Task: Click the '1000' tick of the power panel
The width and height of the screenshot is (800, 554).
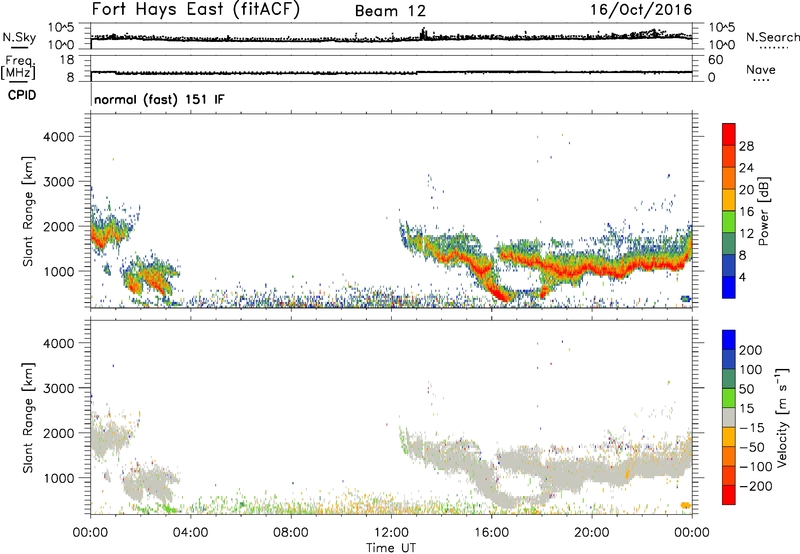Action: pos(58,271)
